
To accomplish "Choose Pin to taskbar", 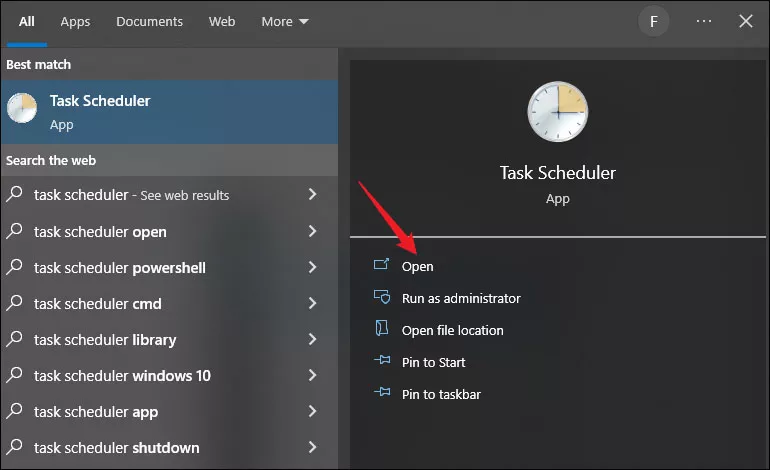I will coord(441,394).
